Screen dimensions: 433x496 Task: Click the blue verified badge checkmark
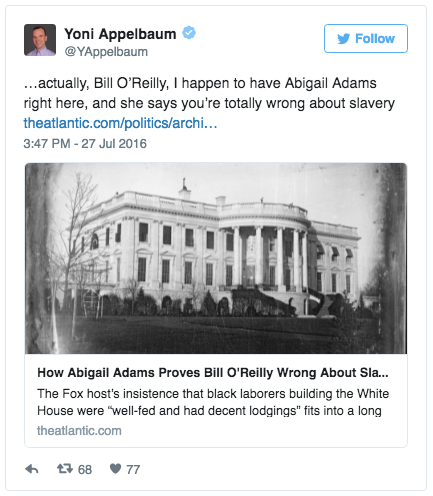[189, 33]
